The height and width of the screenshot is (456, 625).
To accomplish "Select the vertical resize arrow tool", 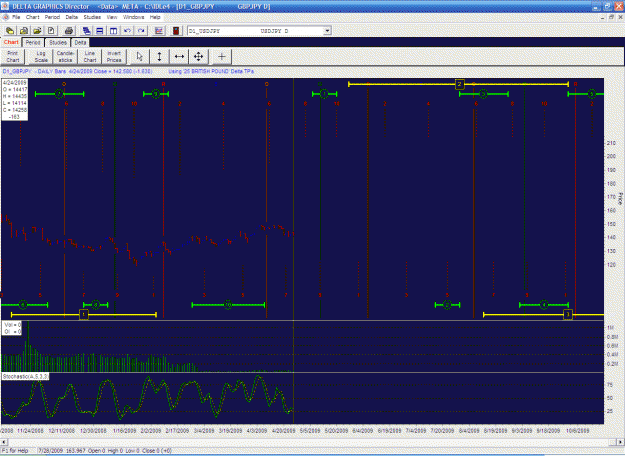I will [159, 57].
